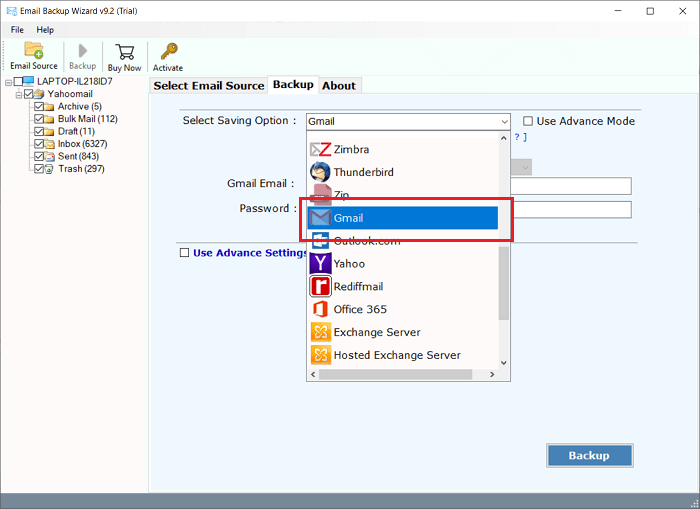
Task: Uncheck the Yahoomail checkbox
Action: tap(29, 94)
